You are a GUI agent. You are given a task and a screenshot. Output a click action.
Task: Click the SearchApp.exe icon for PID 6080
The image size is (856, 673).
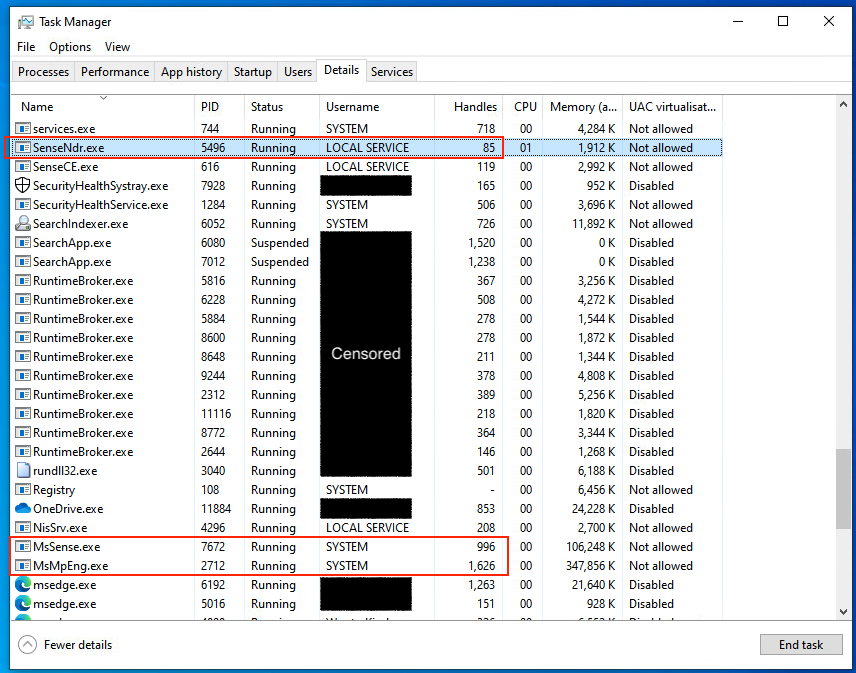coord(23,243)
